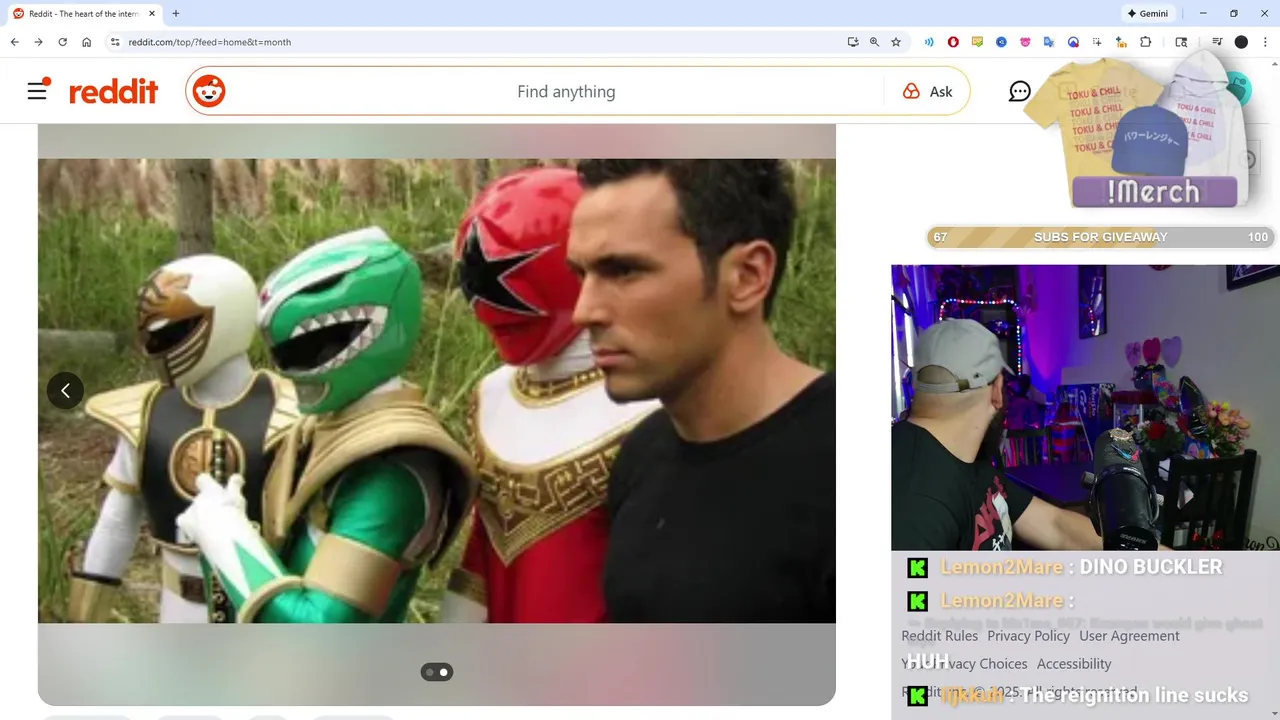Screen dimensions: 1280x720
Task: Click chat message The reignition line sucks
Action: (x=1134, y=695)
